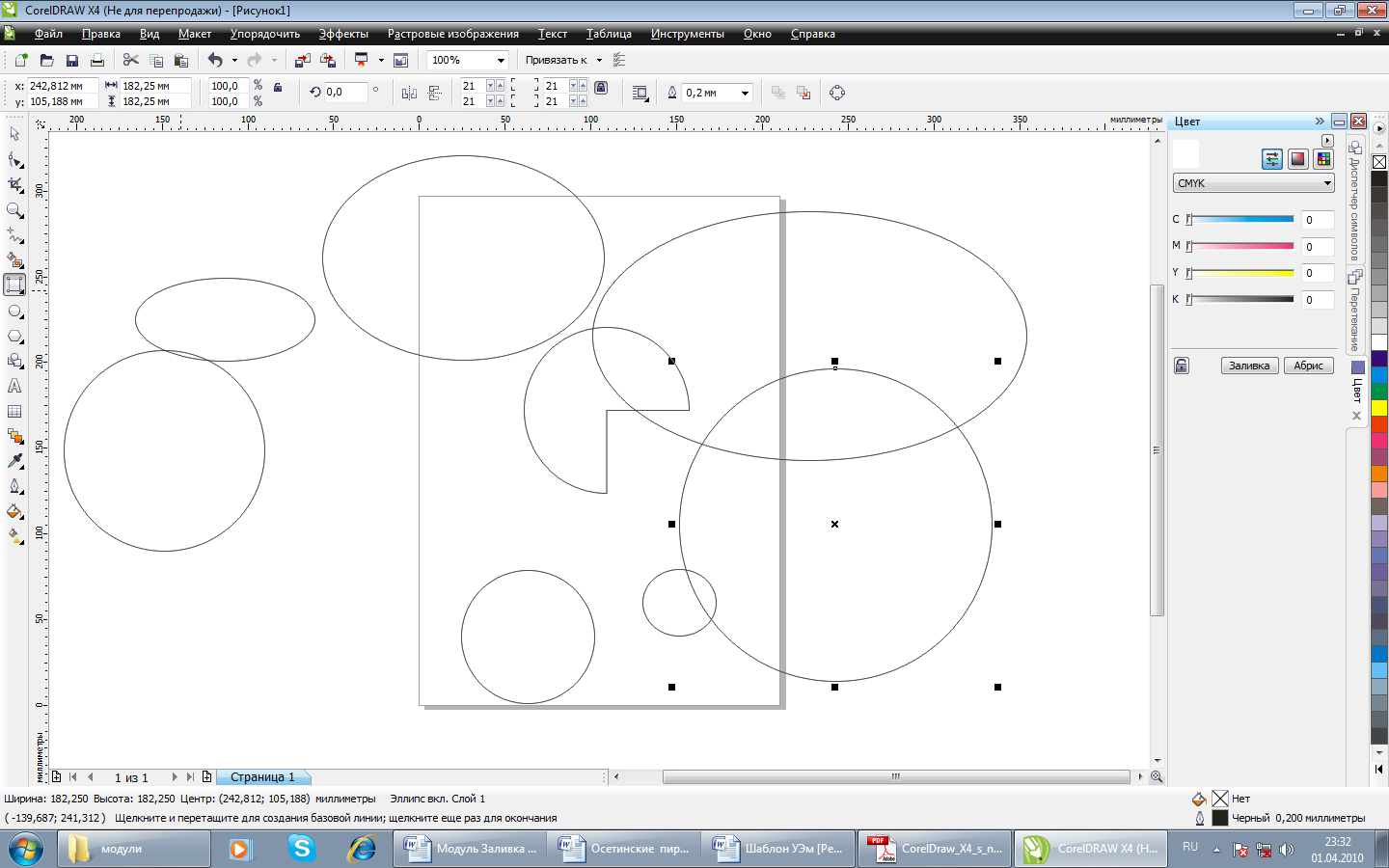This screenshot has height=868, width=1389.
Task: Click the Import icon
Action: [303, 60]
